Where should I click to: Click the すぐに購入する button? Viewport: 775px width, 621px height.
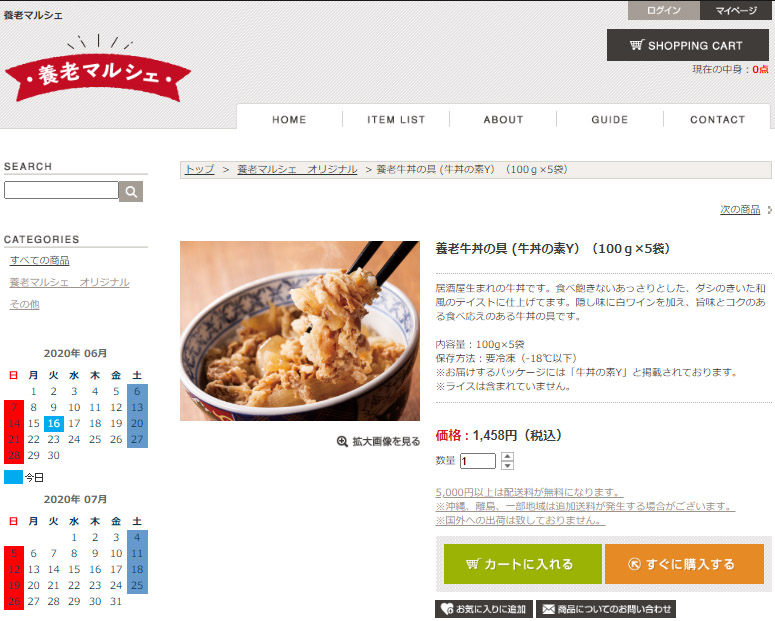[684, 564]
